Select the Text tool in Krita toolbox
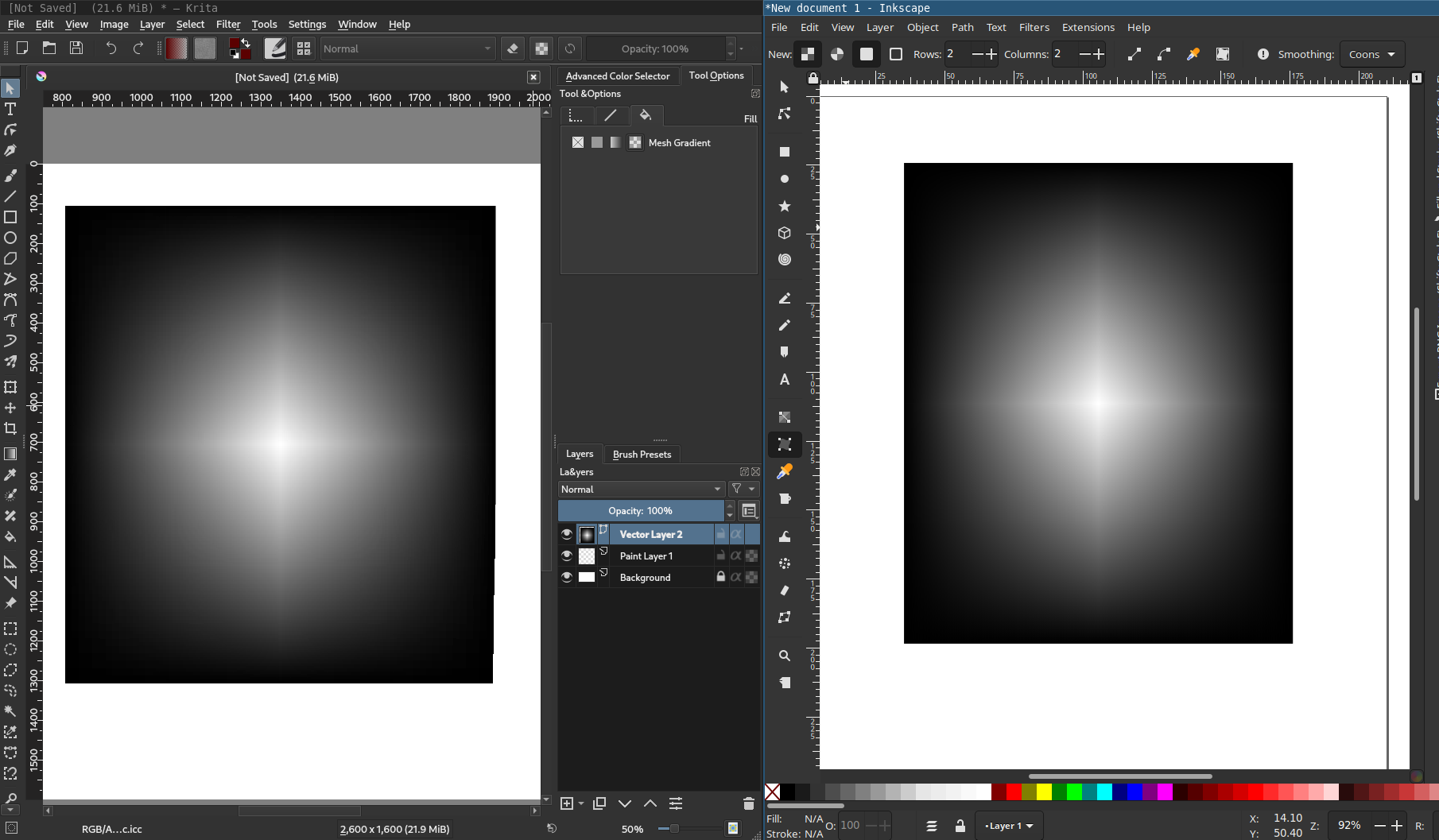This screenshot has height=840, width=1439. point(10,109)
